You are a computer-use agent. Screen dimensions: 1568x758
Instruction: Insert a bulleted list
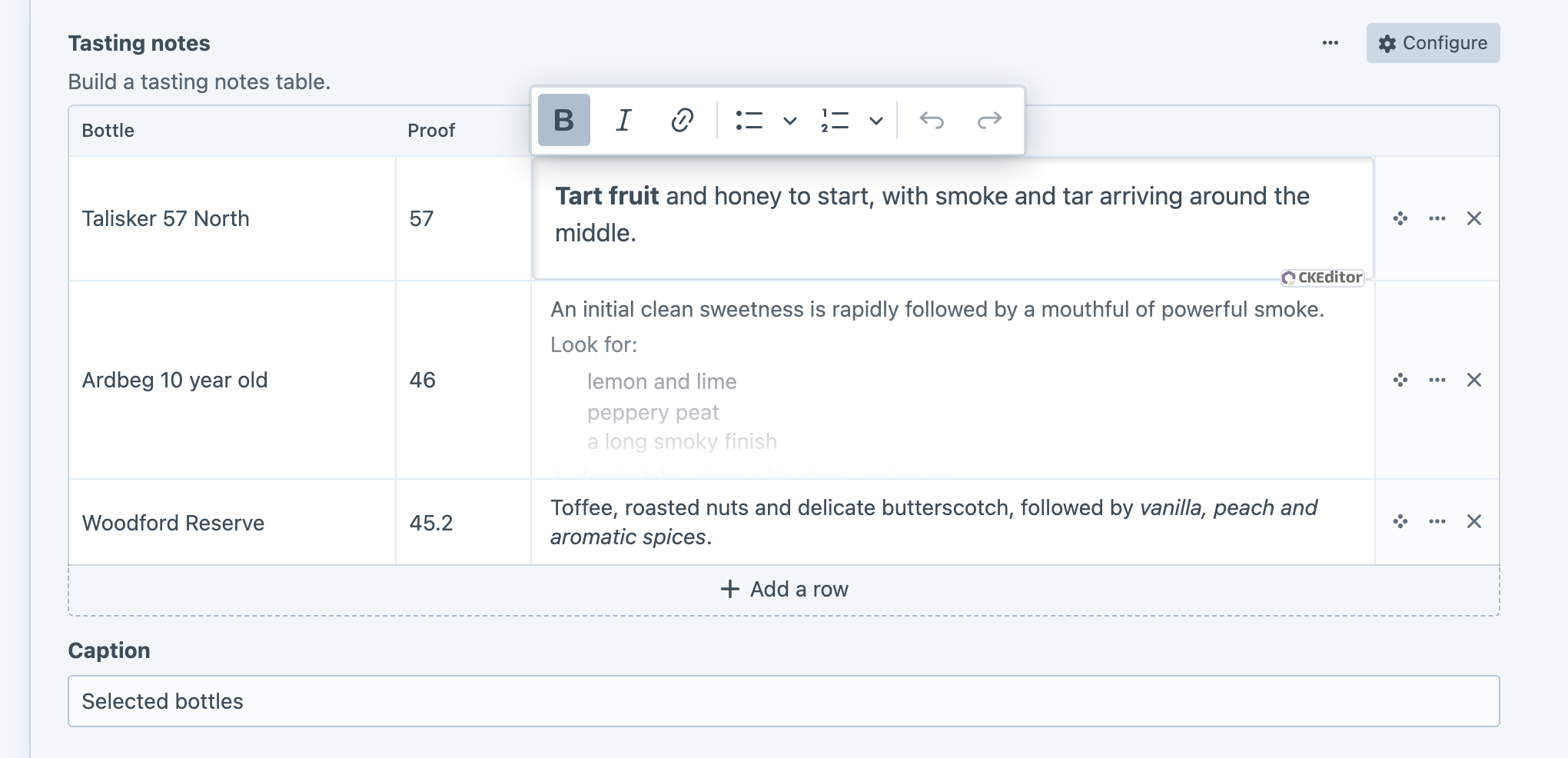(x=749, y=120)
